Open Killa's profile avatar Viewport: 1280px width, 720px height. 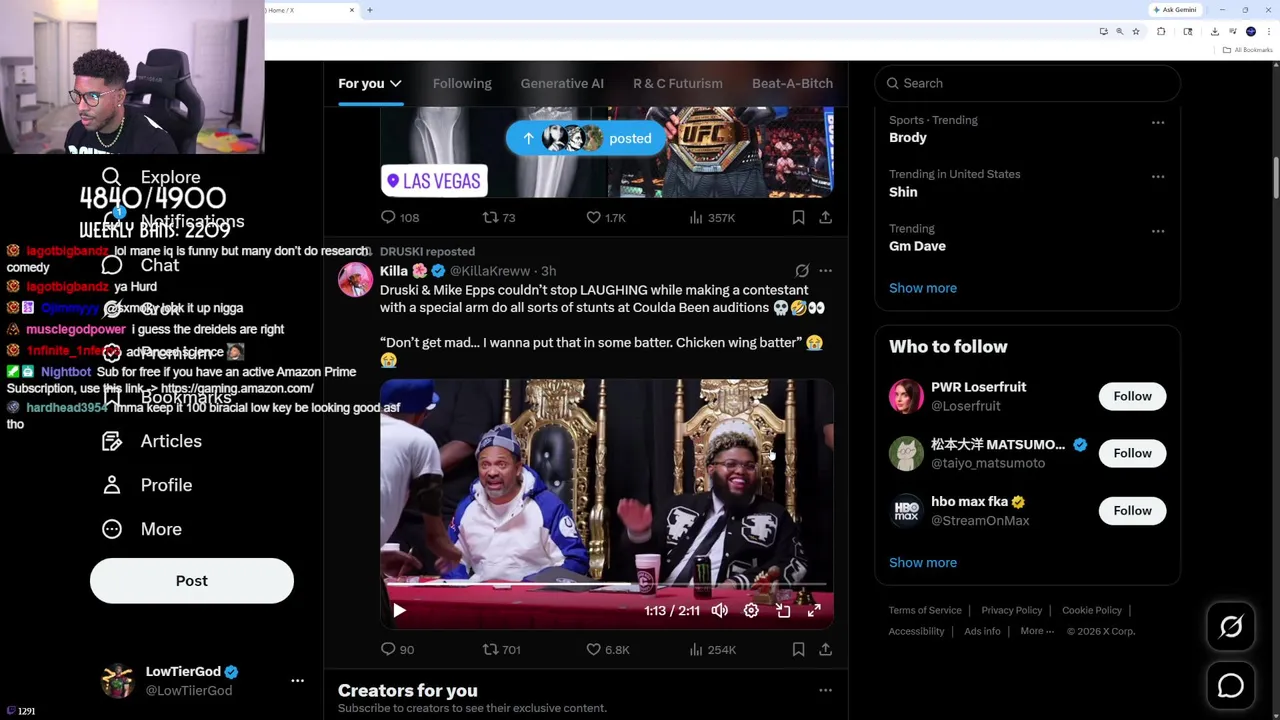coord(355,280)
